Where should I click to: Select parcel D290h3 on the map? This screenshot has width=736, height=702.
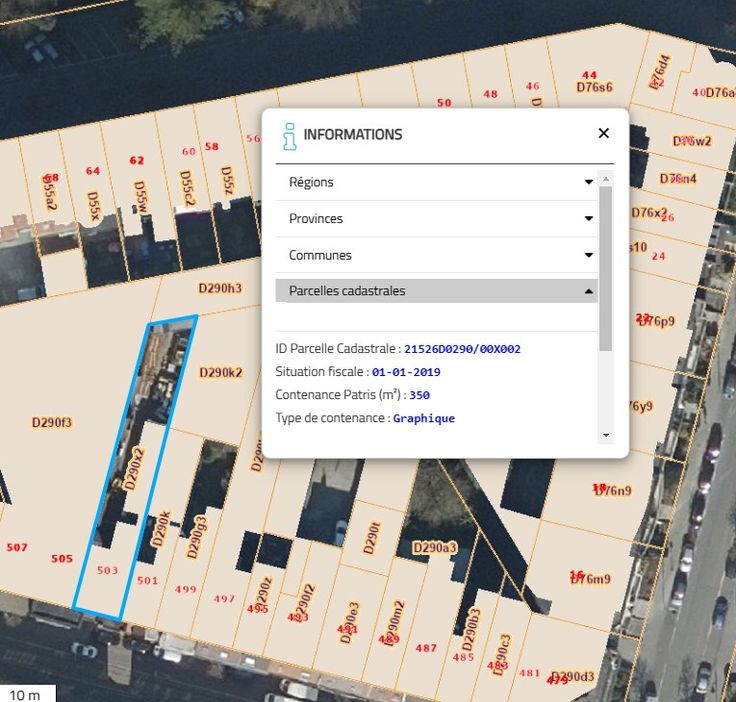(220, 289)
